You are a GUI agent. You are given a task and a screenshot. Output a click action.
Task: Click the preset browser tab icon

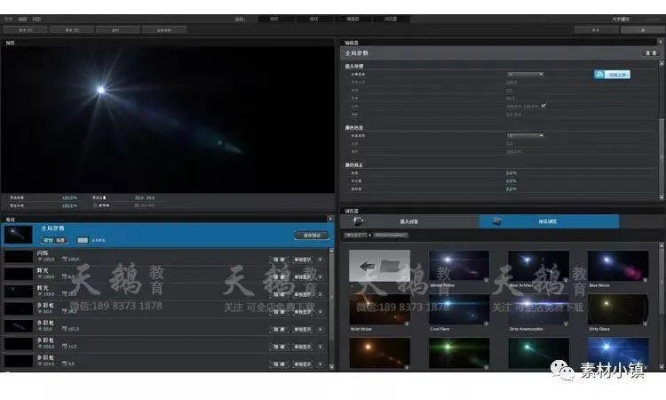tap(497, 221)
